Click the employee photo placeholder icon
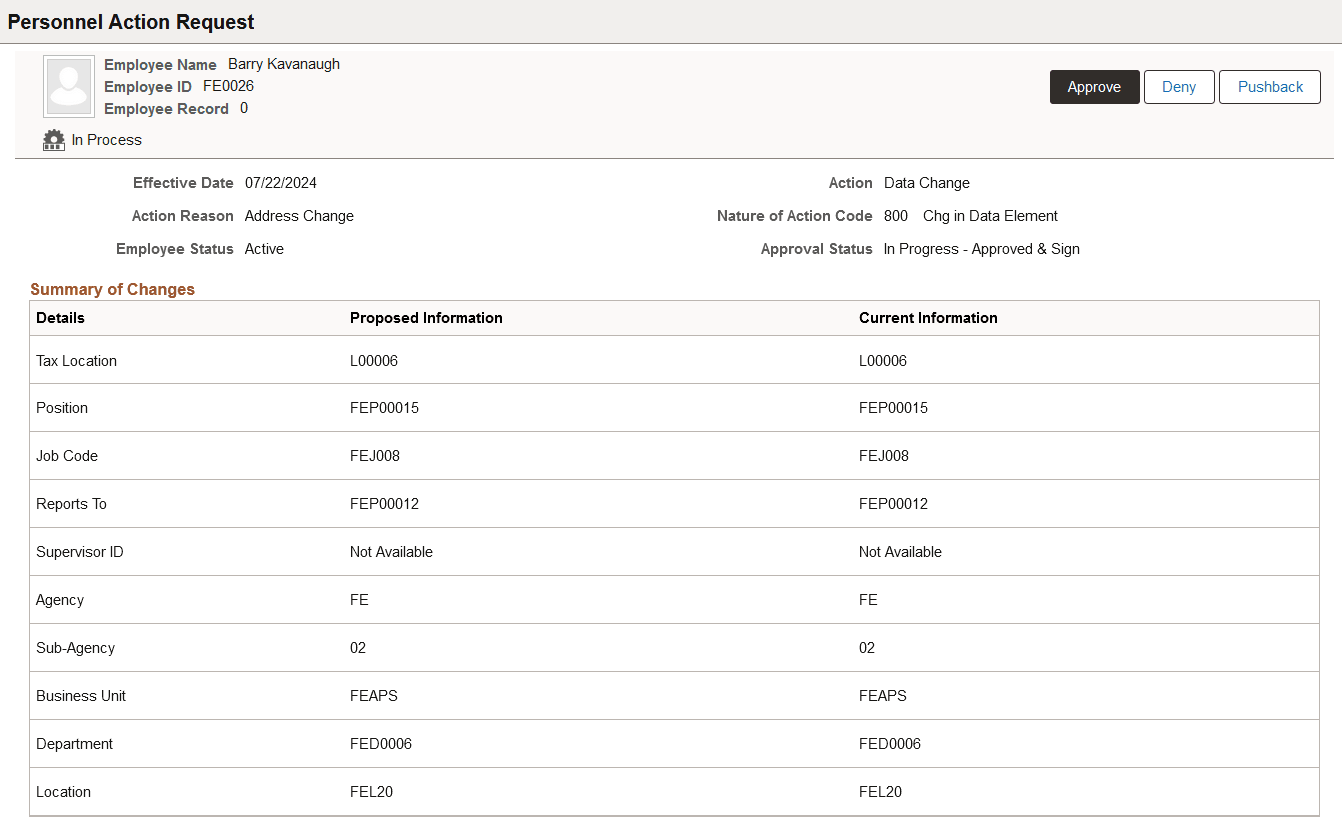The image size is (1342, 825). [x=69, y=86]
